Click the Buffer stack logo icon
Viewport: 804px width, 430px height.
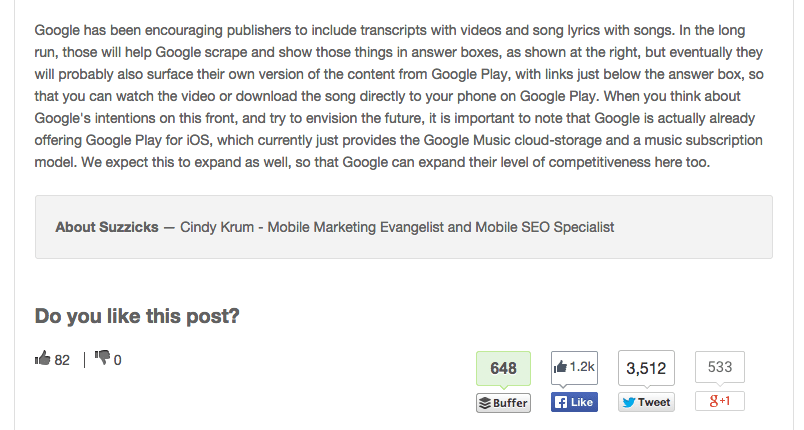(x=485, y=403)
